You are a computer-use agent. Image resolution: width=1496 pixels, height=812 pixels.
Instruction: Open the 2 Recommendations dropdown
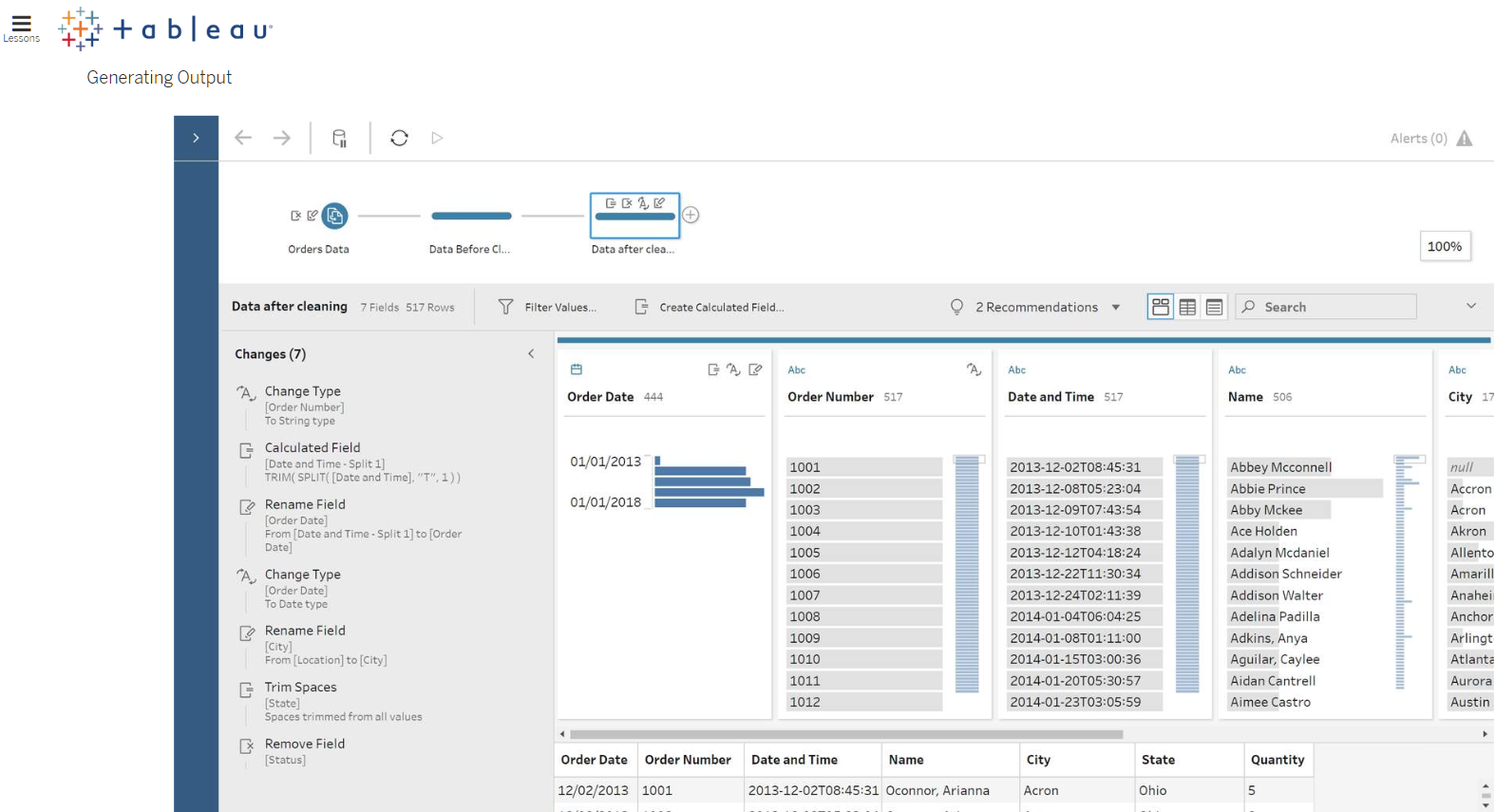pyautogui.click(x=1035, y=307)
